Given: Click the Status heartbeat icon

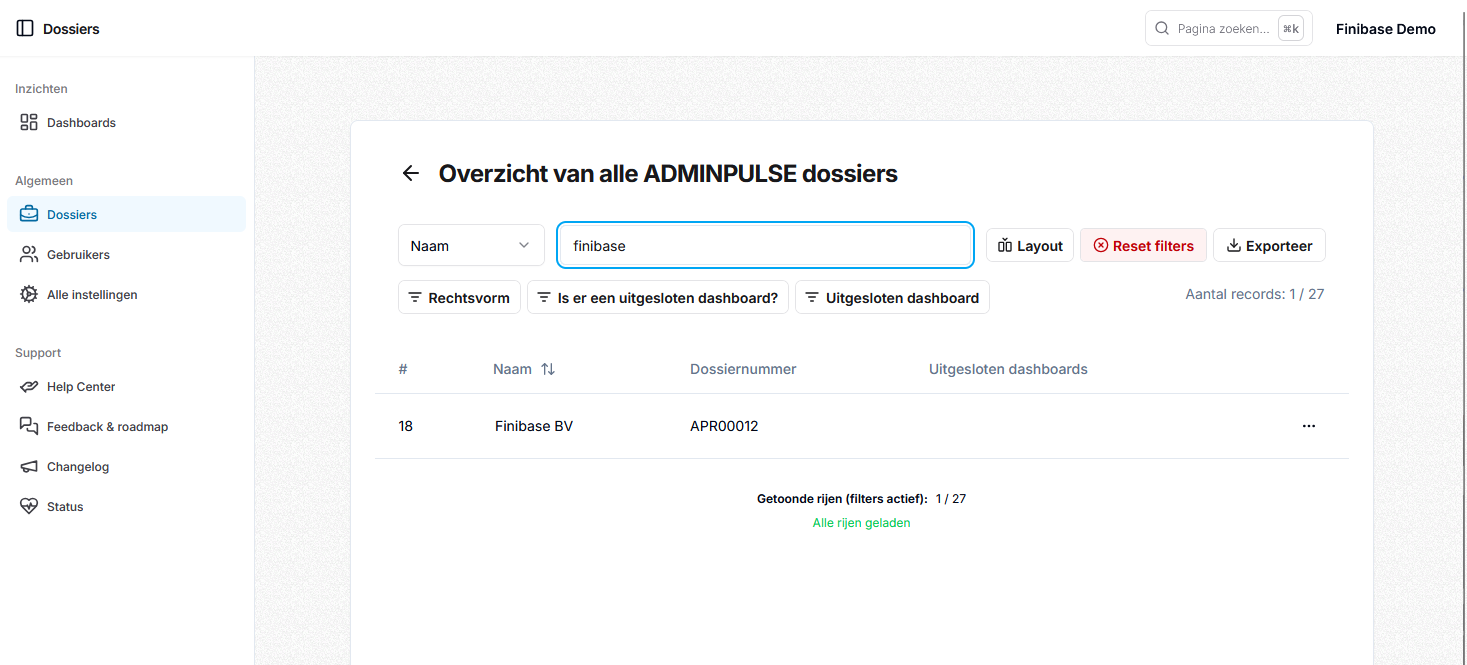Looking at the screenshot, I should [x=29, y=506].
